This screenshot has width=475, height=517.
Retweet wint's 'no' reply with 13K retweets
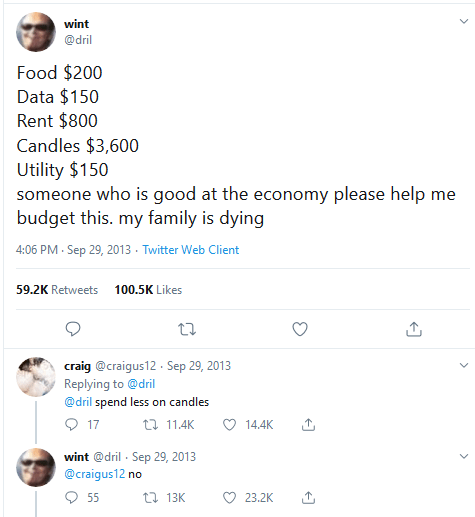click(150, 498)
